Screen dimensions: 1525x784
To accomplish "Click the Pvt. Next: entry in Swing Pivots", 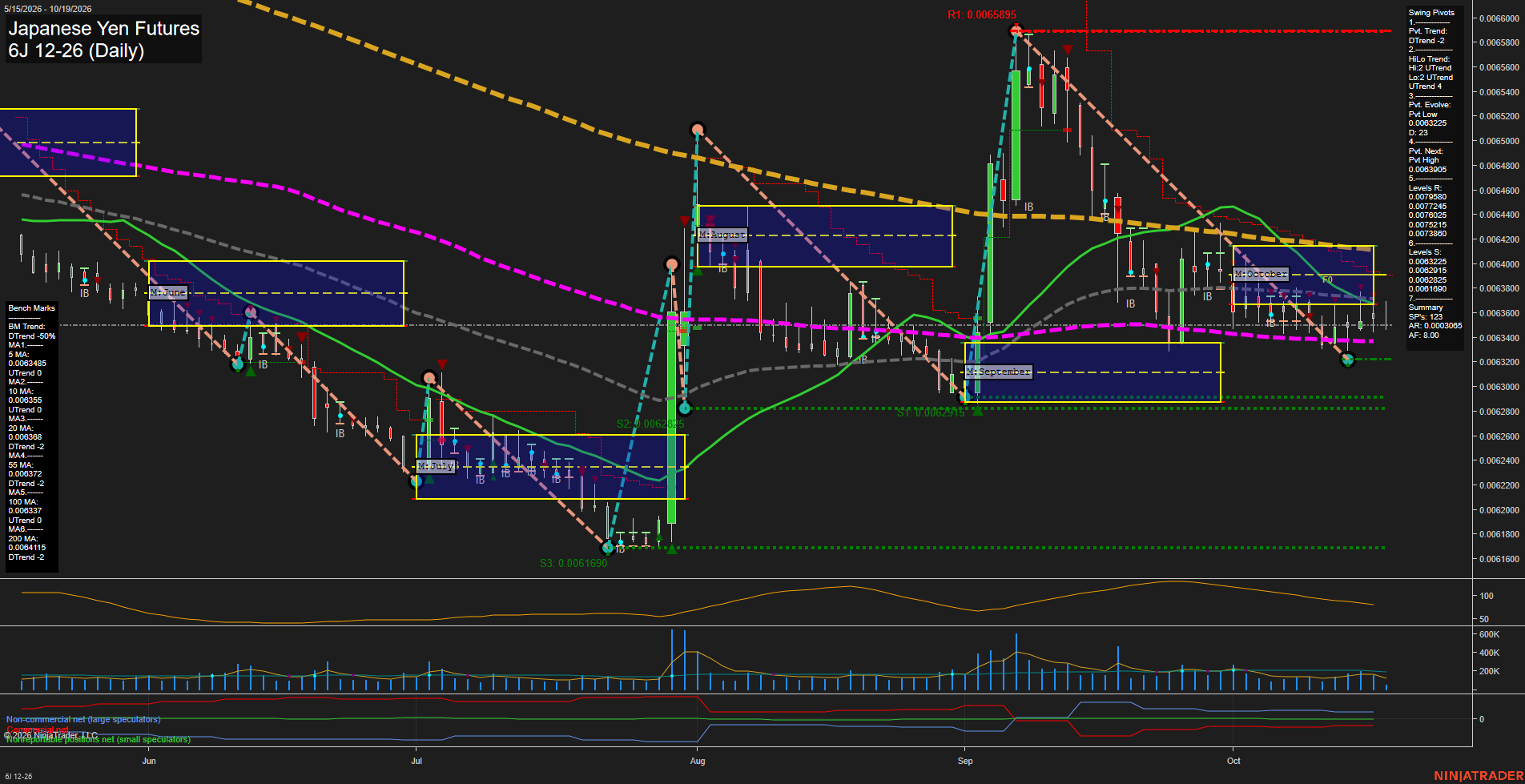I will pyautogui.click(x=1426, y=151).
